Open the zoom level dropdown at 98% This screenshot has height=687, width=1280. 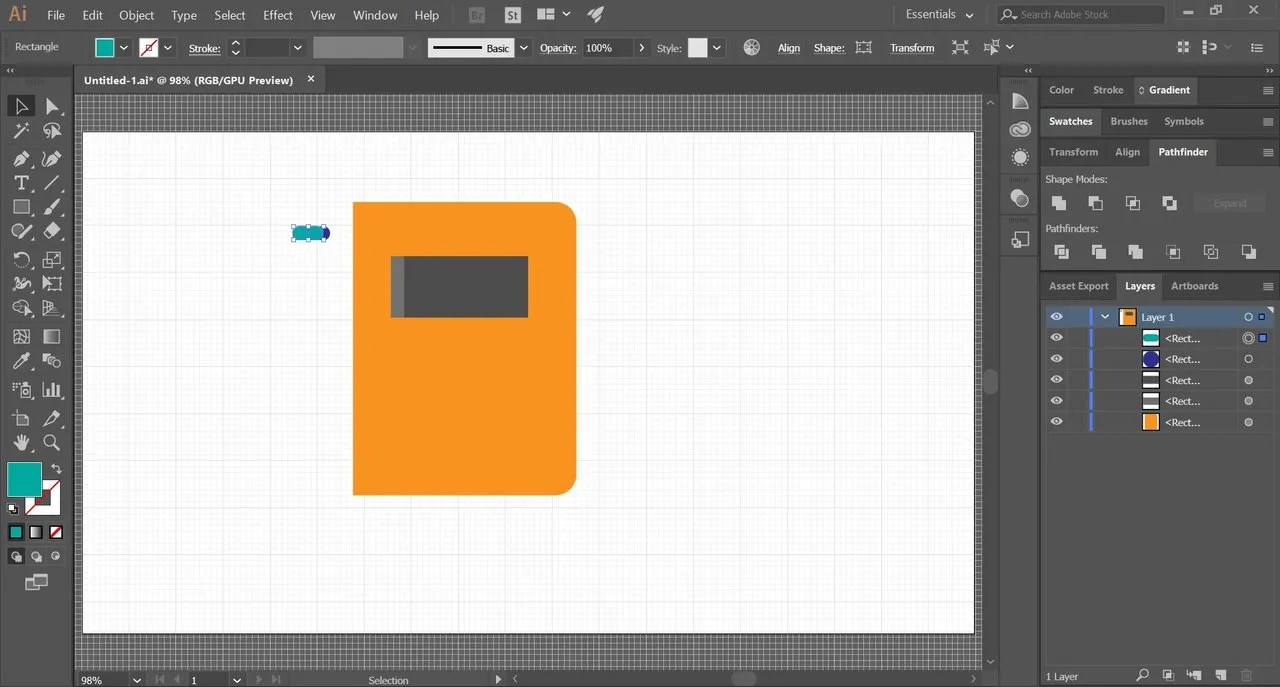137,680
